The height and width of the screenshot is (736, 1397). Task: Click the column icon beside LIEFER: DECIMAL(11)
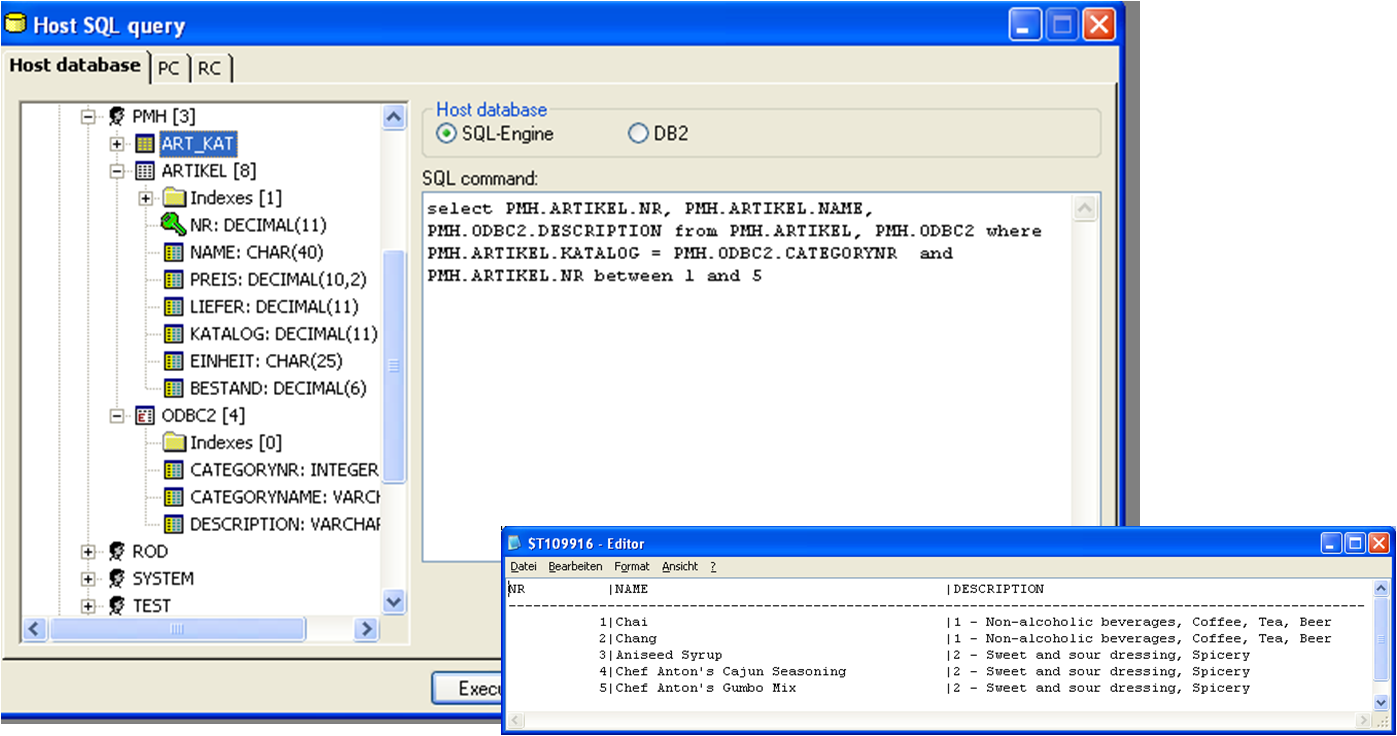pos(173,306)
